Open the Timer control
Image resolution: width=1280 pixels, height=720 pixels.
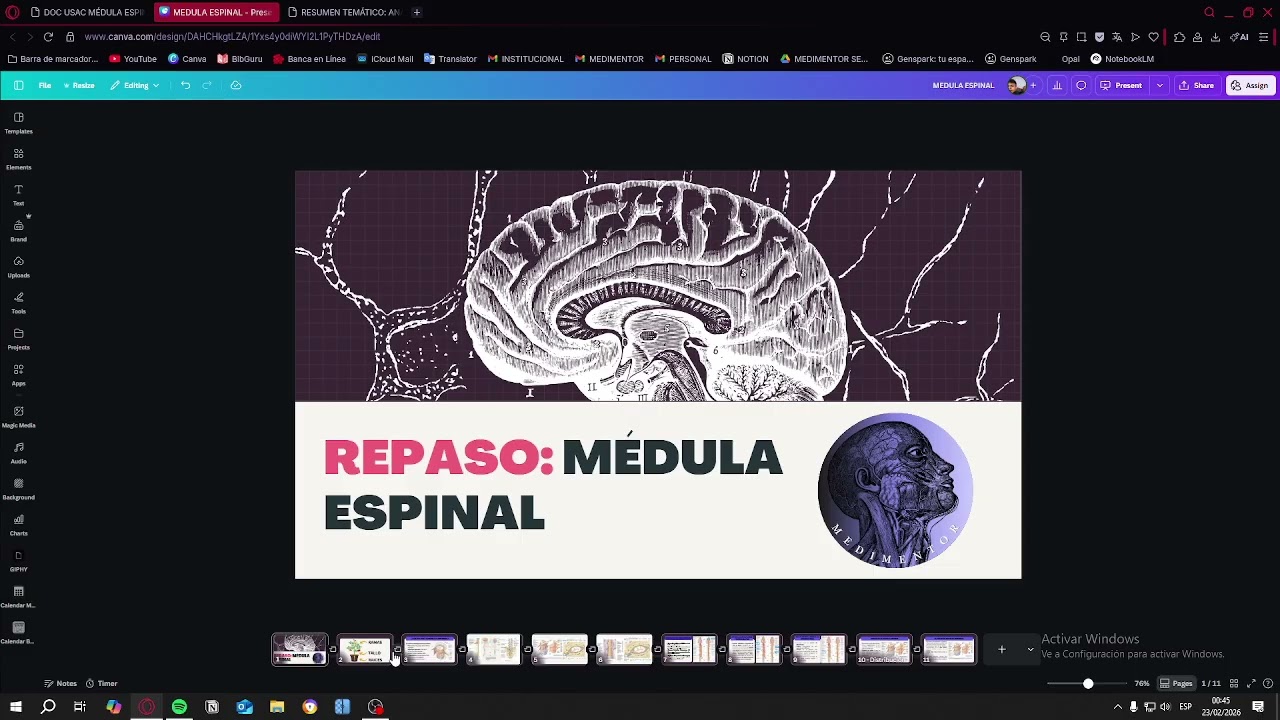pyautogui.click(x=101, y=683)
